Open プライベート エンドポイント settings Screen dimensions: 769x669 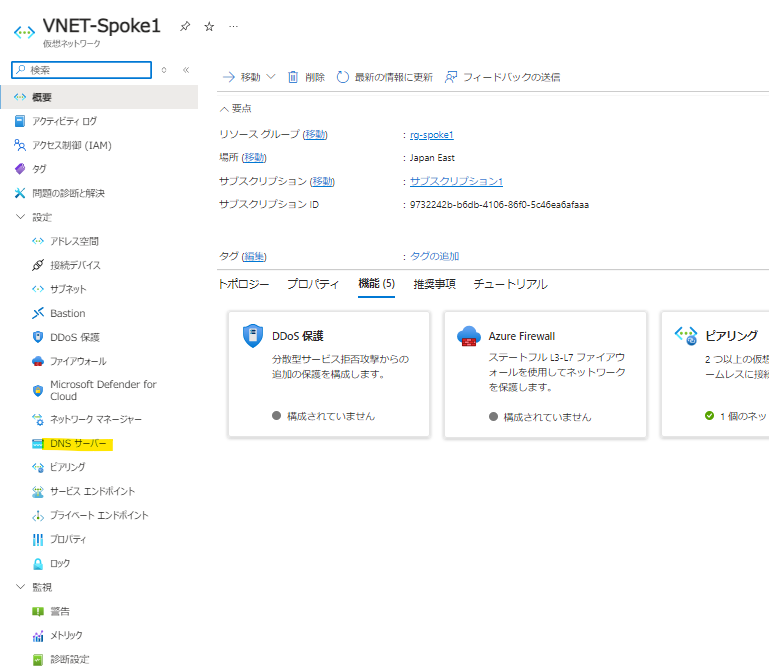[99, 515]
